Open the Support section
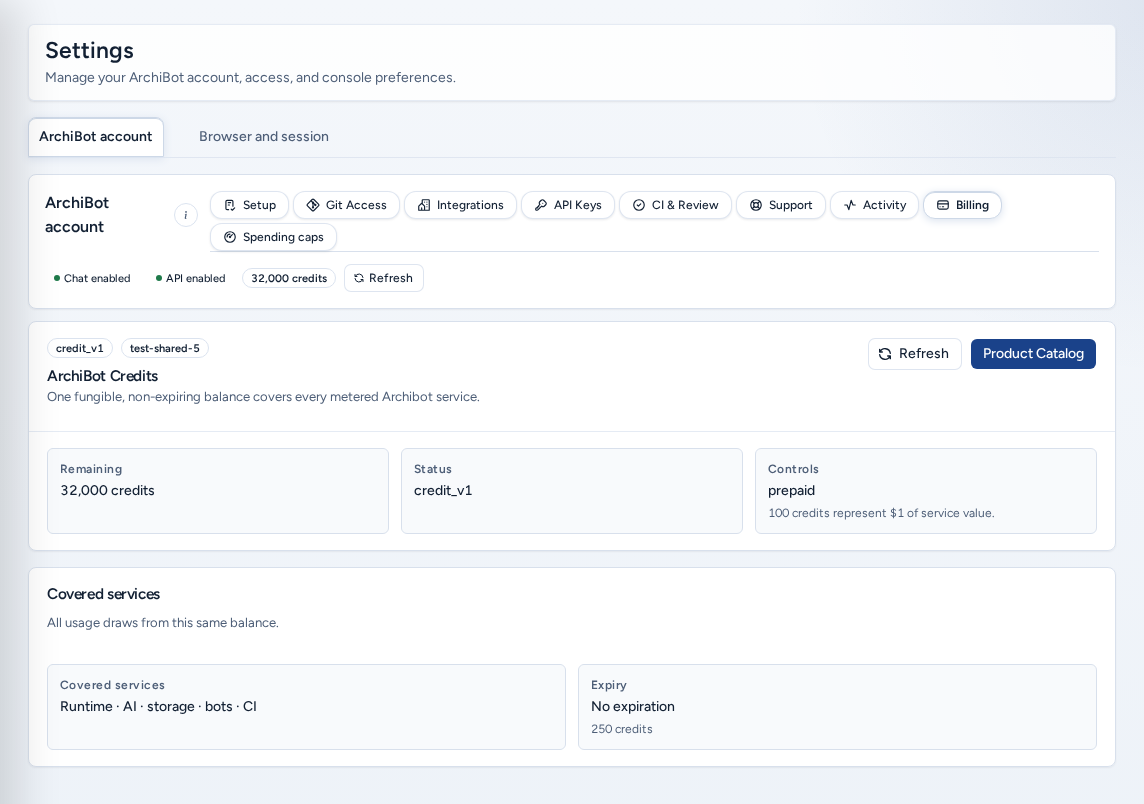The height and width of the screenshot is (804, 1144). click(x=781, y=205)
